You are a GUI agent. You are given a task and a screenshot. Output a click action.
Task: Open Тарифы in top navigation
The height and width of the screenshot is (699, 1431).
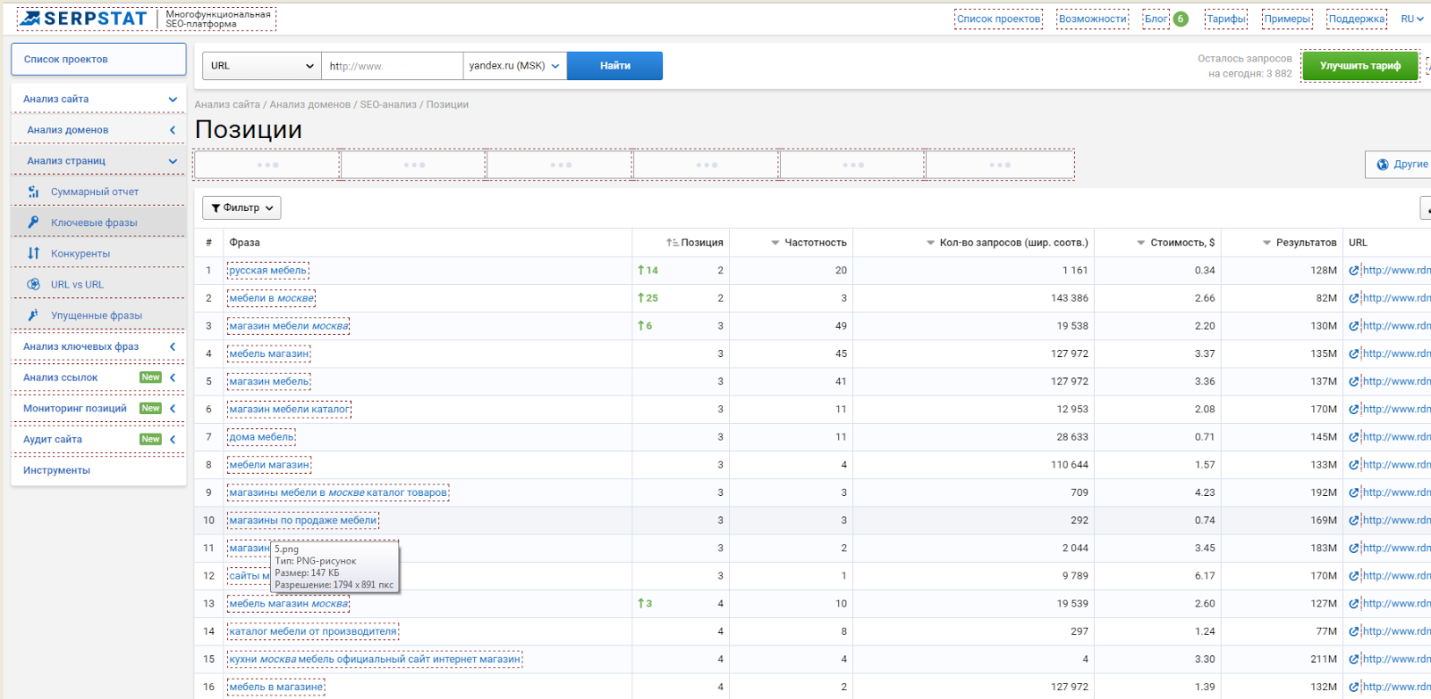point(1225,18)
